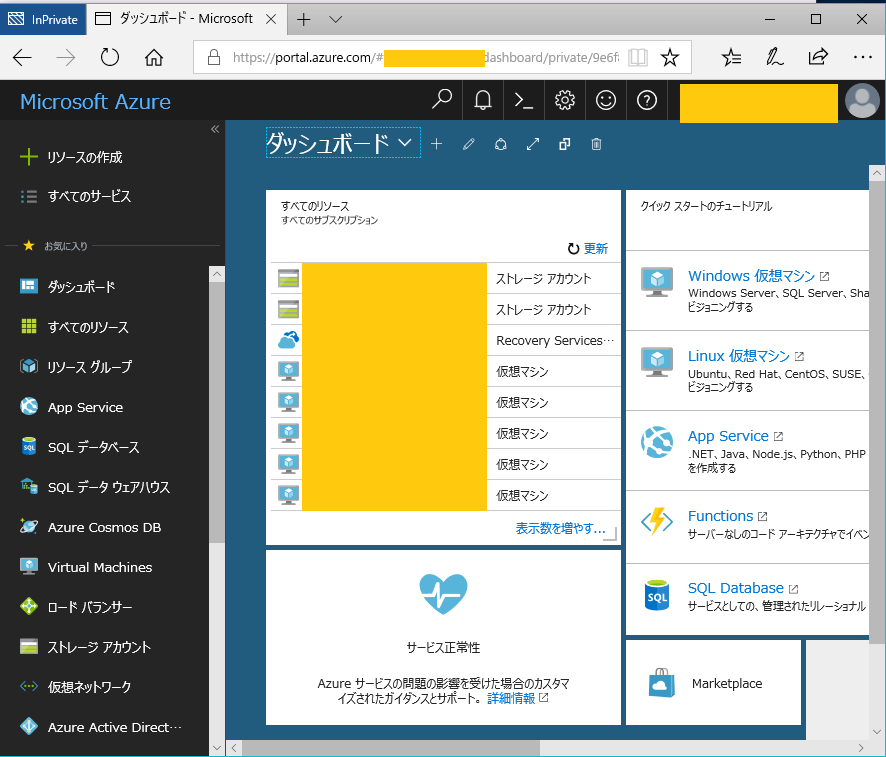The image size is (886, 757).
Task: Collapse the left sidebar with the chevron
Action: click(x=215, y=128)
